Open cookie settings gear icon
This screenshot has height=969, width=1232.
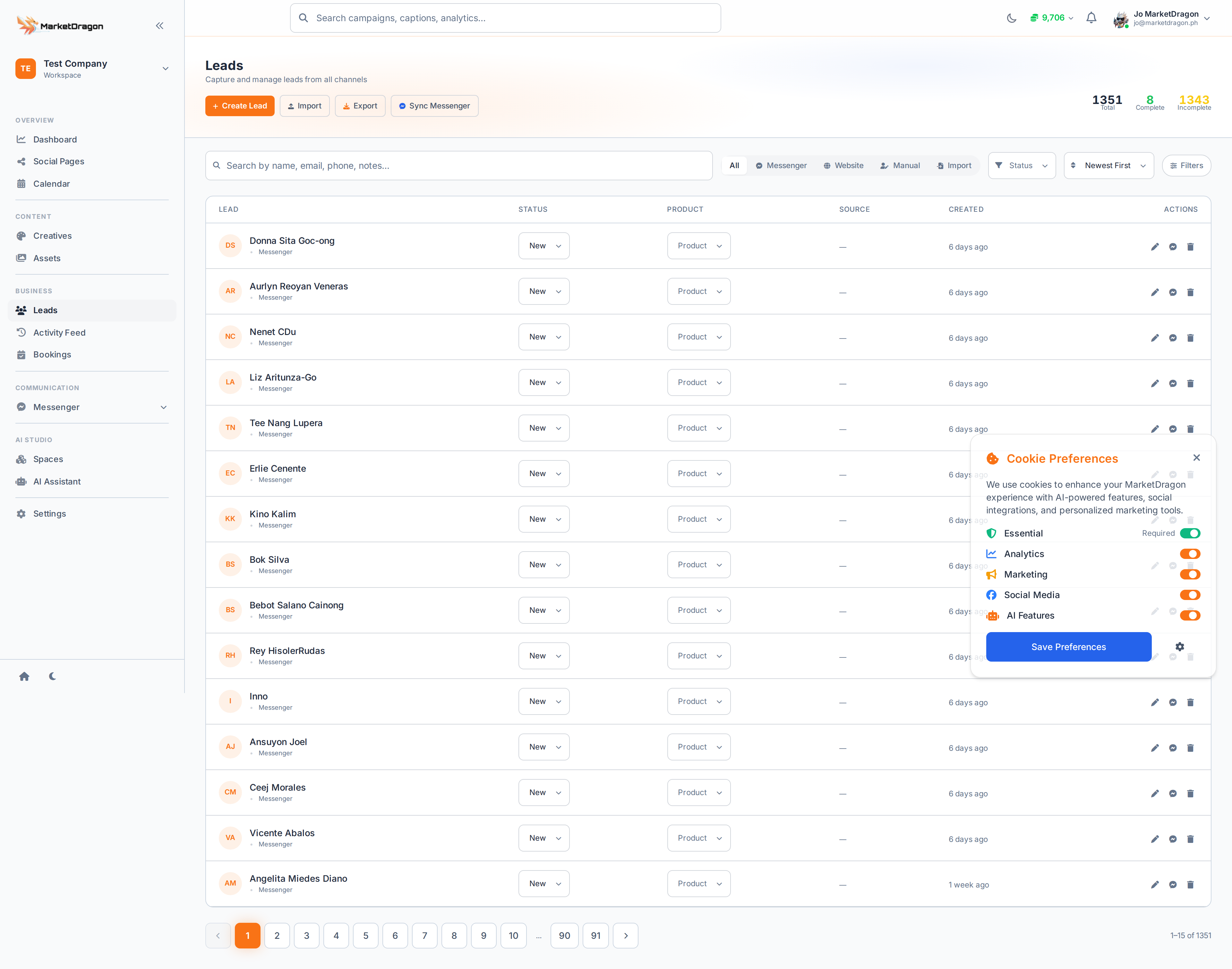[x=1180, y=647]
